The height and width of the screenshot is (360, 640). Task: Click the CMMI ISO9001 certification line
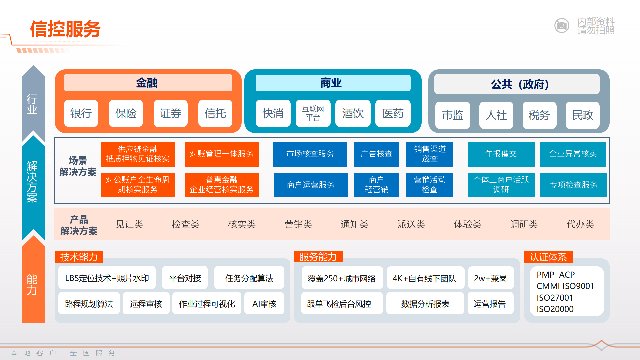(x=565, y=286)
